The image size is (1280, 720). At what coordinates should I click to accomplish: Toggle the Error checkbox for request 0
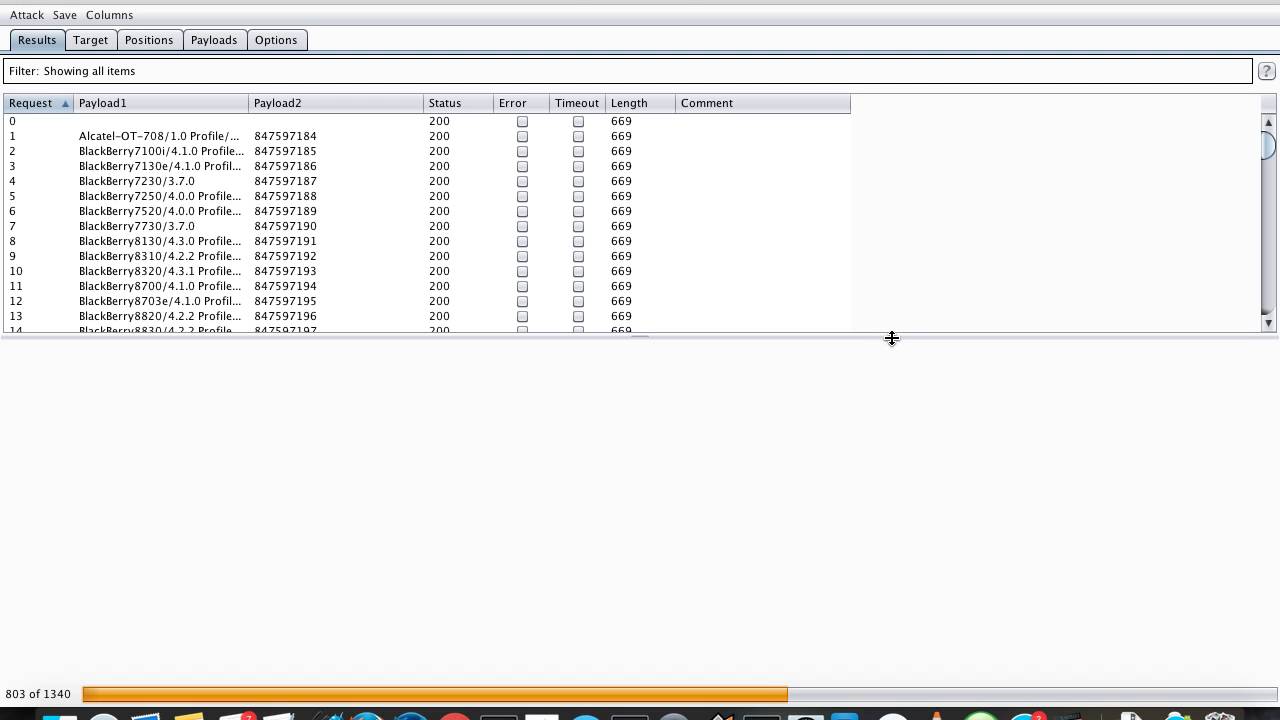coord(522,121)
